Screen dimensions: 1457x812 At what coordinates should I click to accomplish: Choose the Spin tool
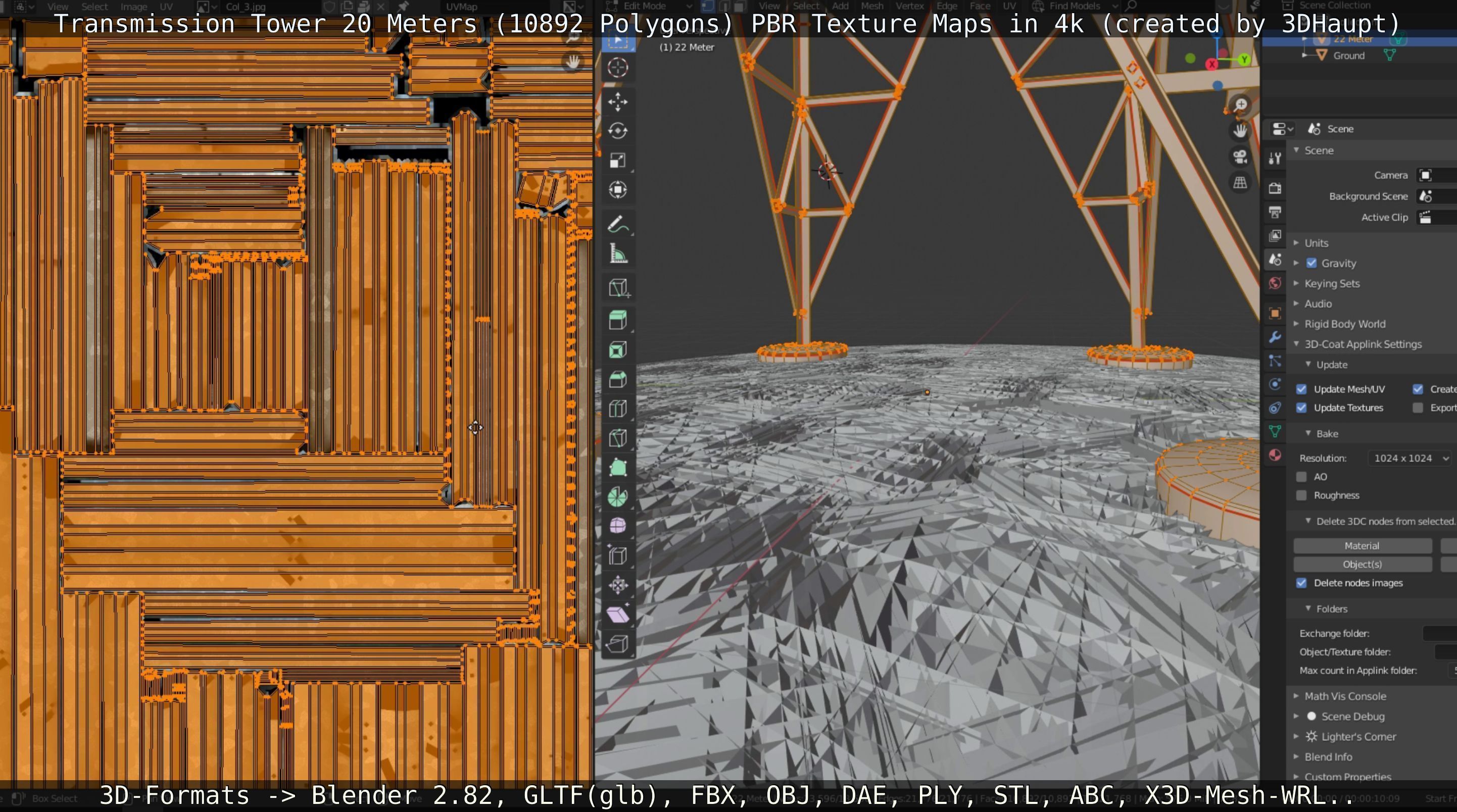618,497
